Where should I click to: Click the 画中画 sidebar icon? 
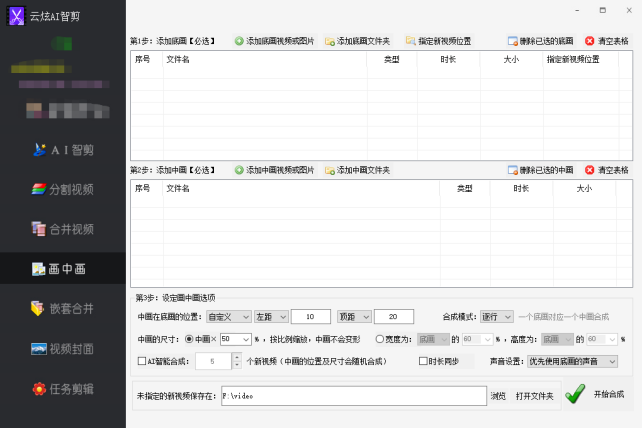click(39, 269)
